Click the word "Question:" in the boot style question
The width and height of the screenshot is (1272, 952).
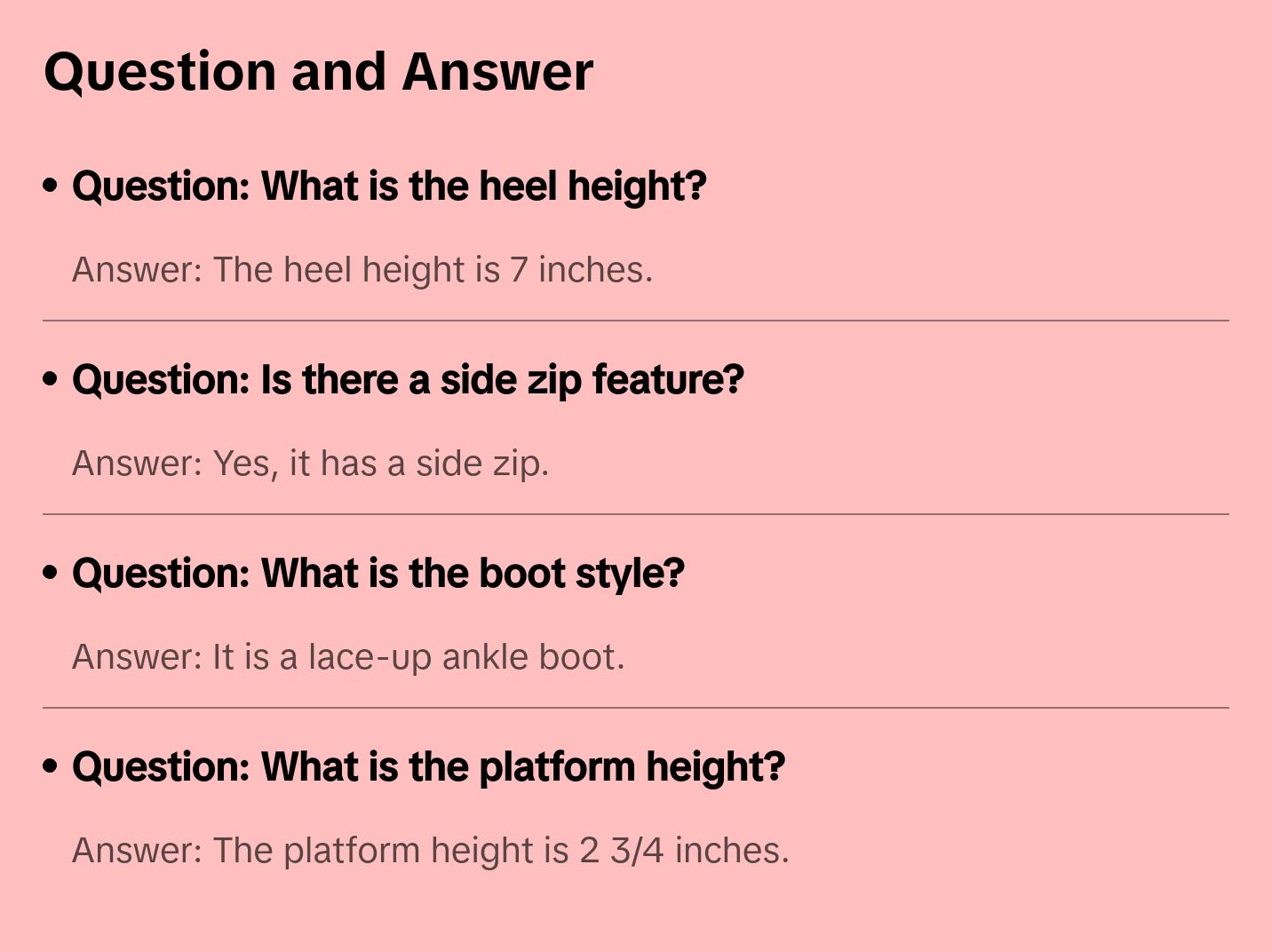(161, 574)
